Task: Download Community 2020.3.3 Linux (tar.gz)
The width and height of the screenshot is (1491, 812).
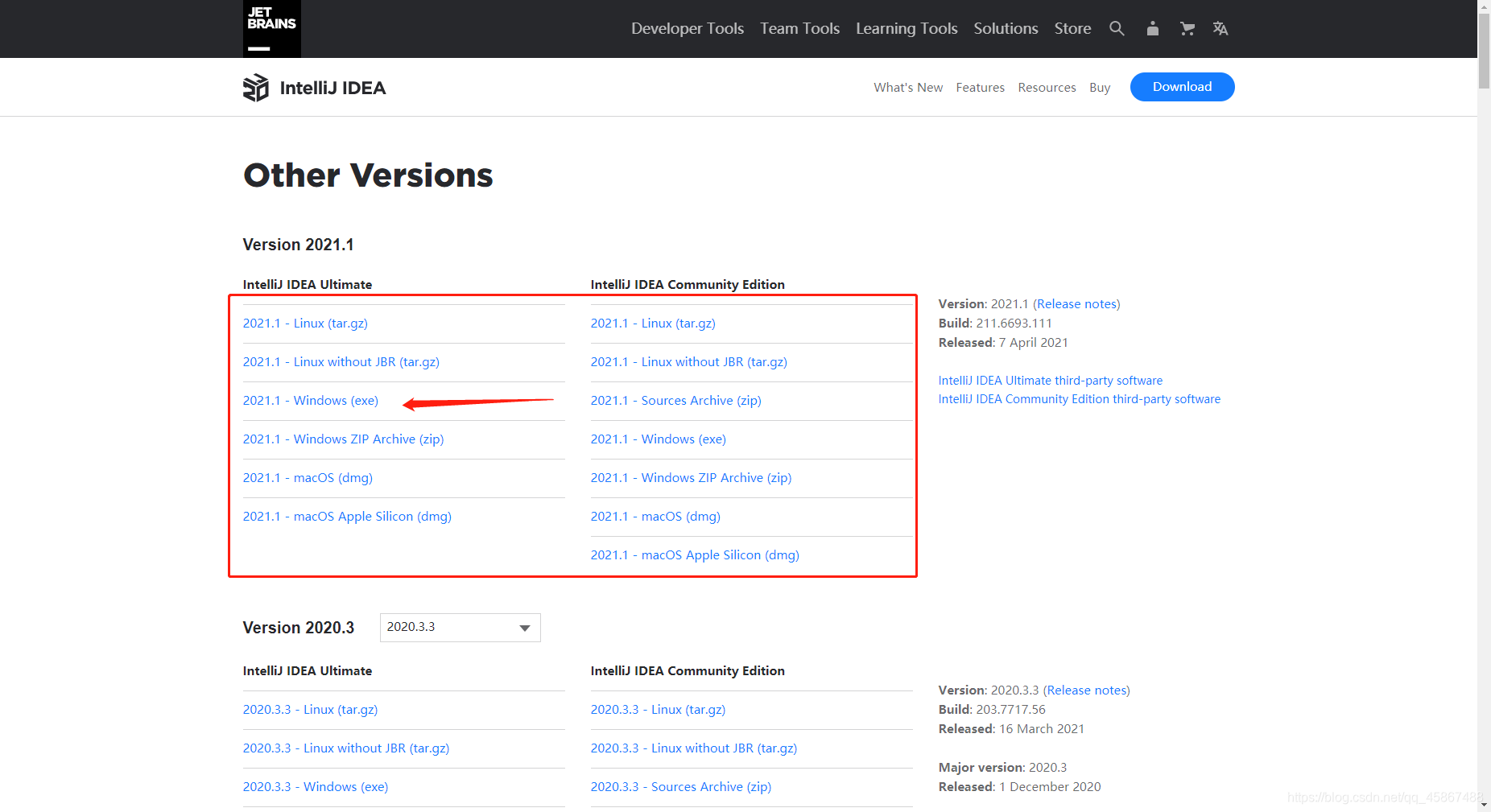Action: pyautogui.click(x=658, y=709)
